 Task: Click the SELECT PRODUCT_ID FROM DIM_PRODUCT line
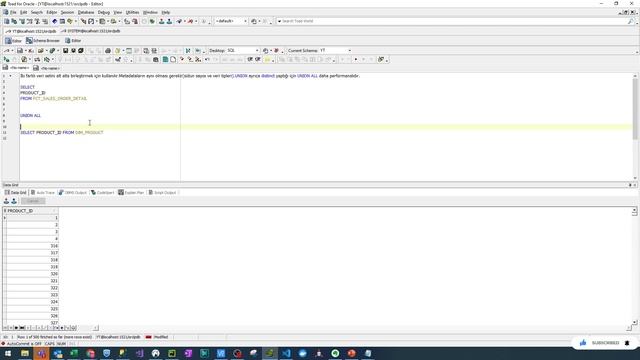pyautogui.click(x=62, y=133)
